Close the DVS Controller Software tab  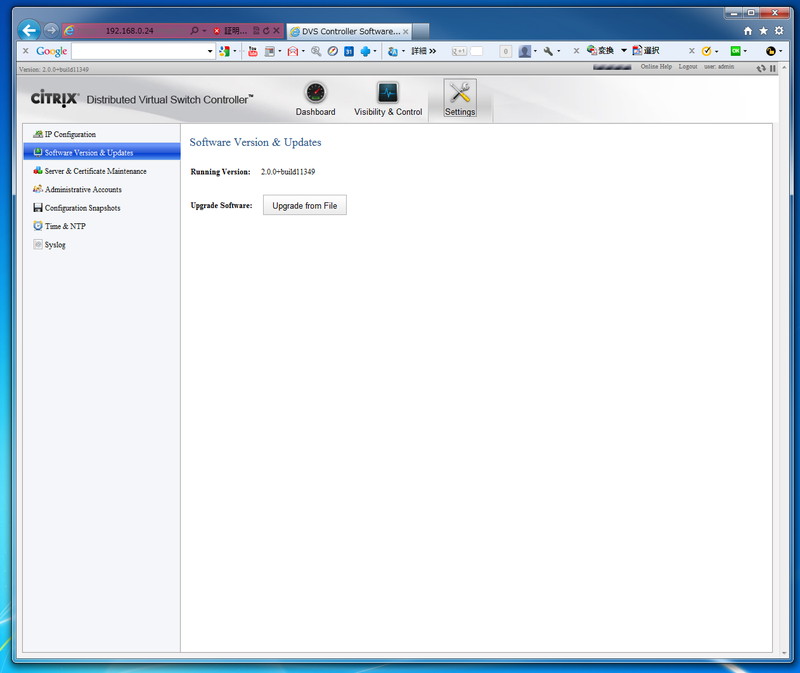pos(406,32)
